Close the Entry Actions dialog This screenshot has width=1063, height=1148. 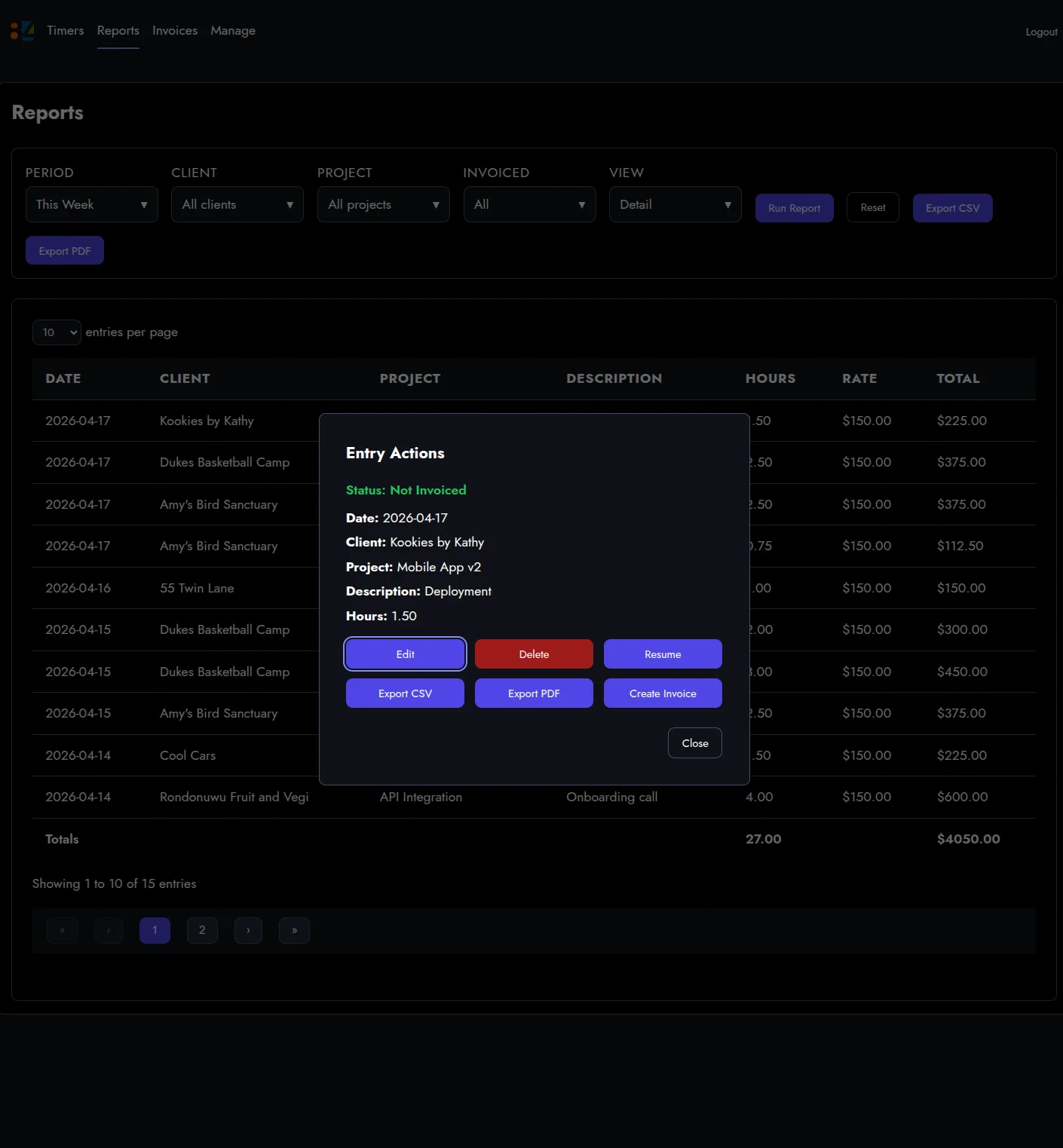click(694, 743)
